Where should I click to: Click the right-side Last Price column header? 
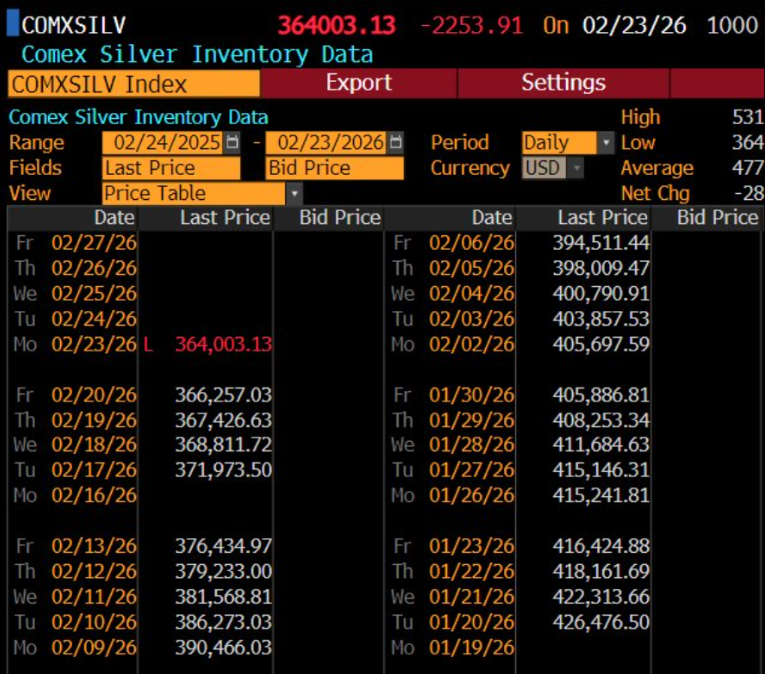[602, 217]
